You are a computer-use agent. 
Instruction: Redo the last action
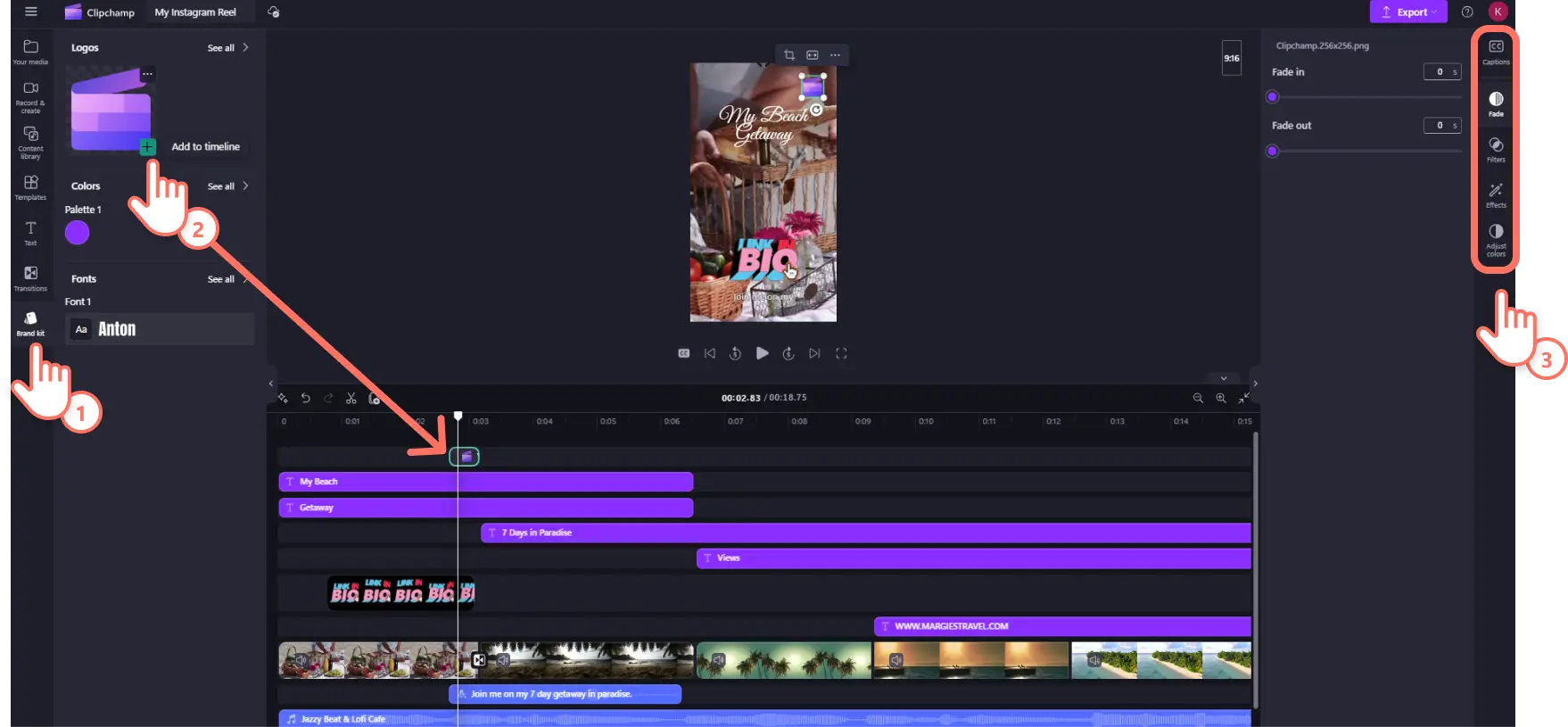tap(328, 398)
